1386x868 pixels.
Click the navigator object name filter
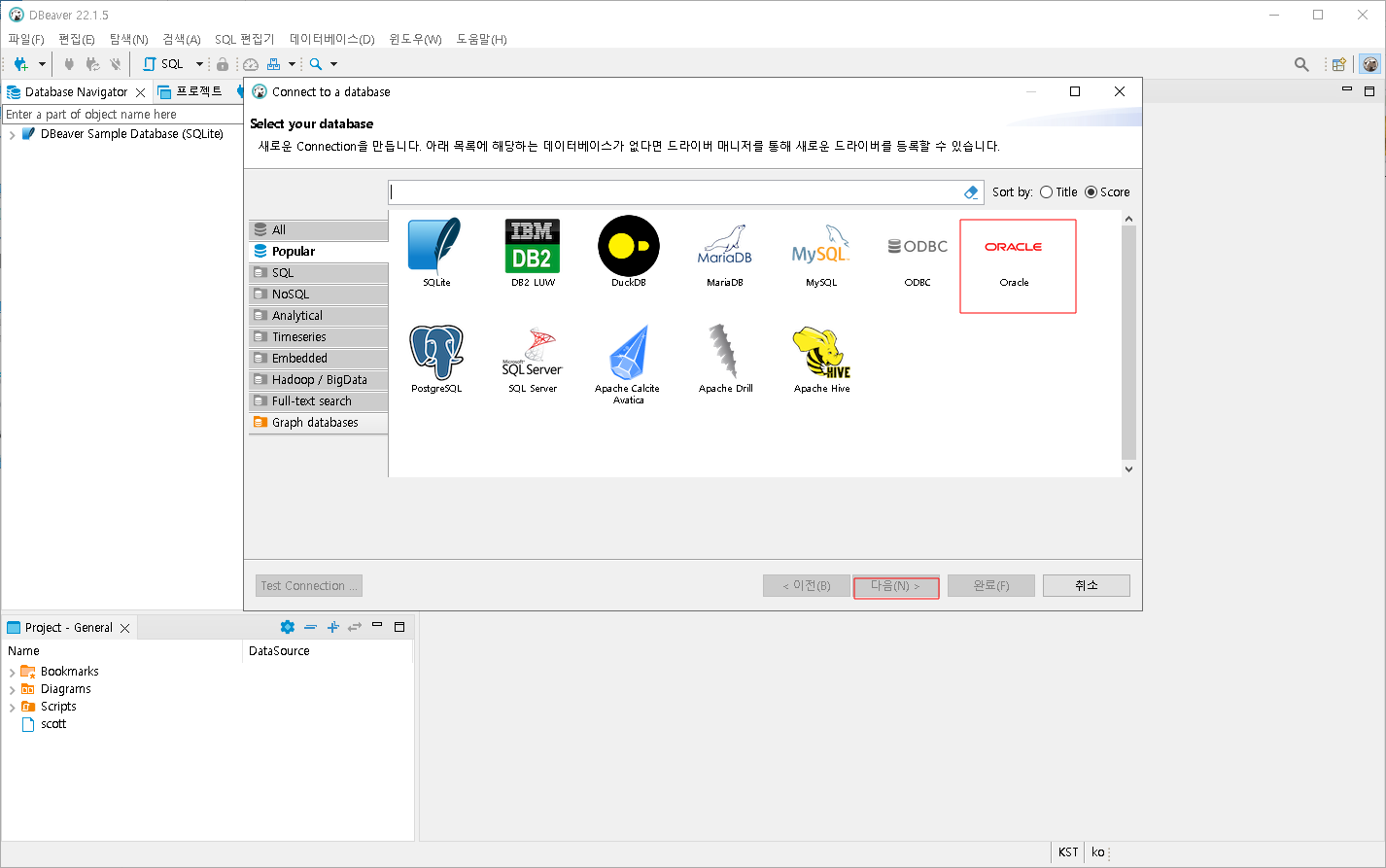(121, 115)
